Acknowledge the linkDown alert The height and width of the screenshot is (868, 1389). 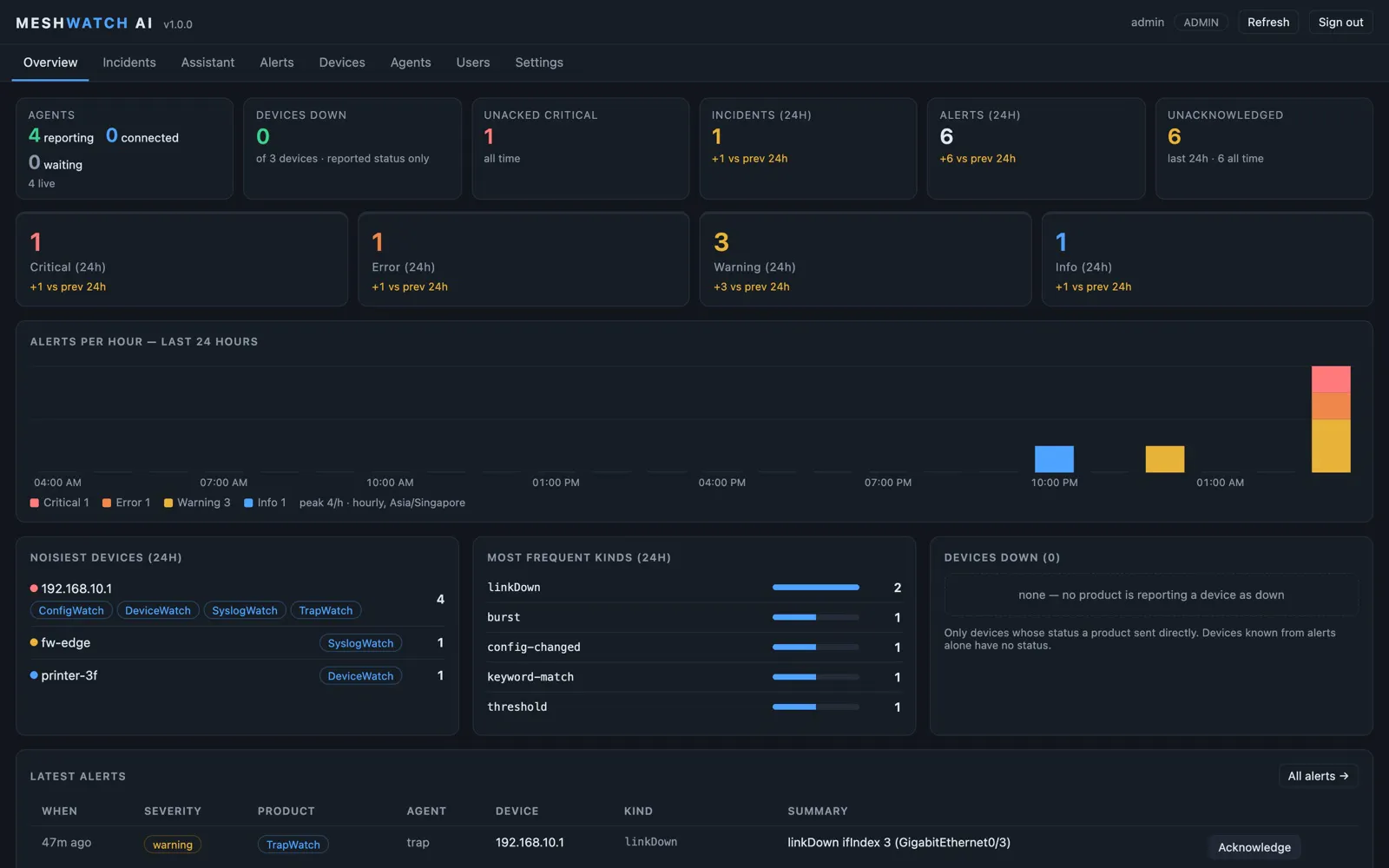pos(1254,847)
